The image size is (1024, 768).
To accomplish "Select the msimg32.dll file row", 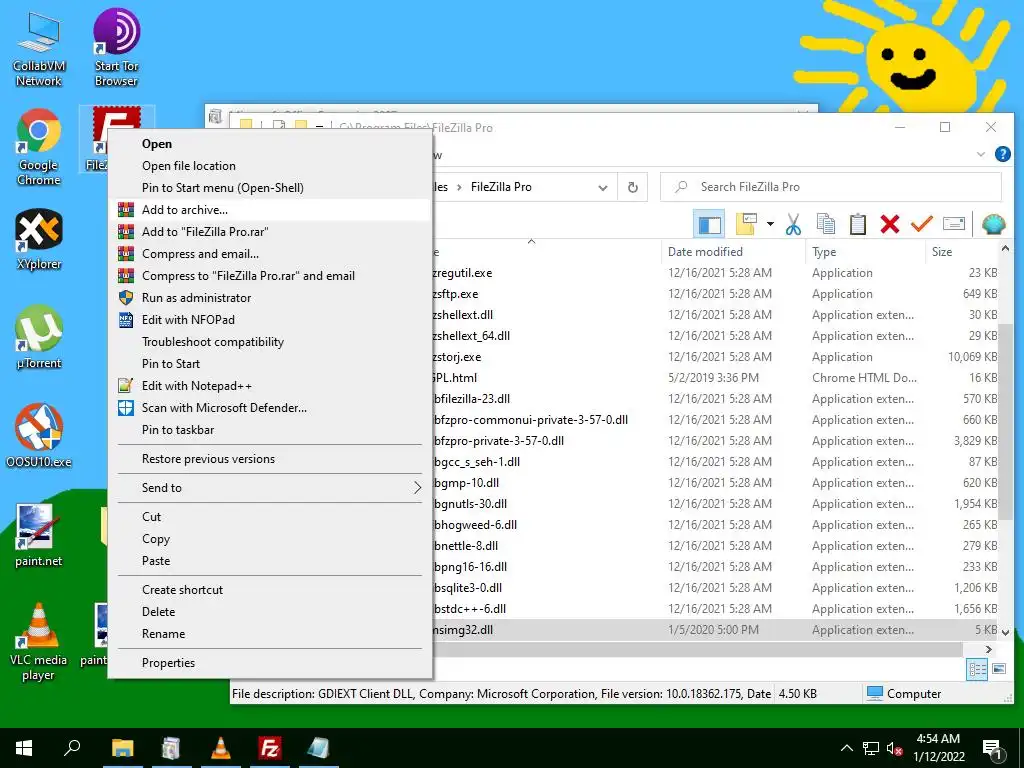I will pyautogui.click(x=715, y=630).
